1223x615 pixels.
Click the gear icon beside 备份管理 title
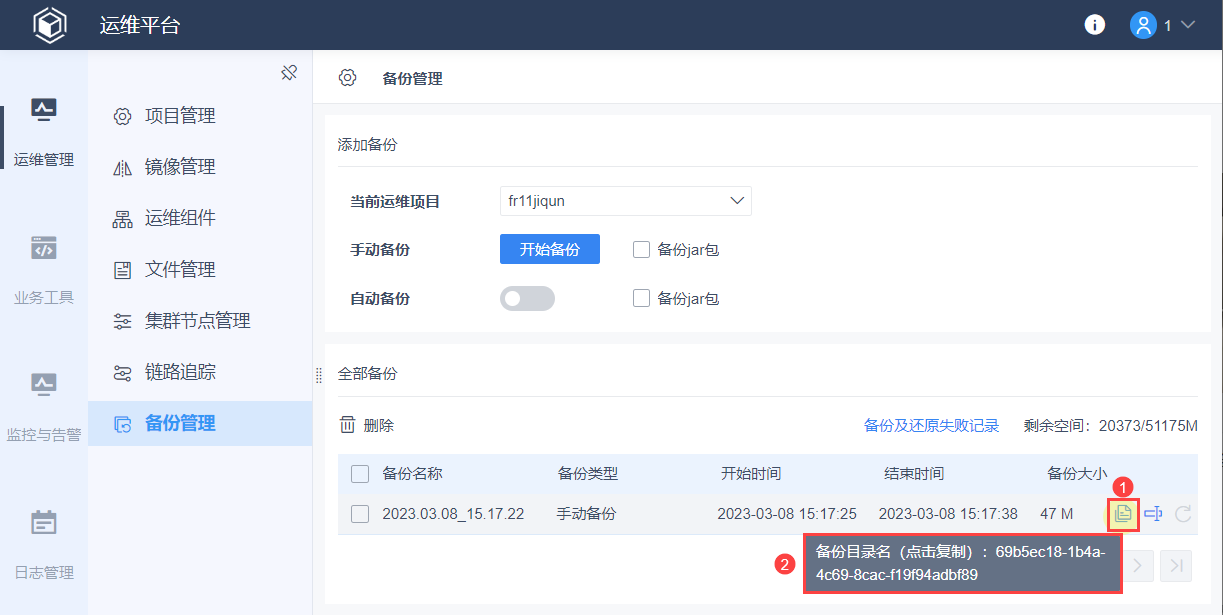[347, 78]
